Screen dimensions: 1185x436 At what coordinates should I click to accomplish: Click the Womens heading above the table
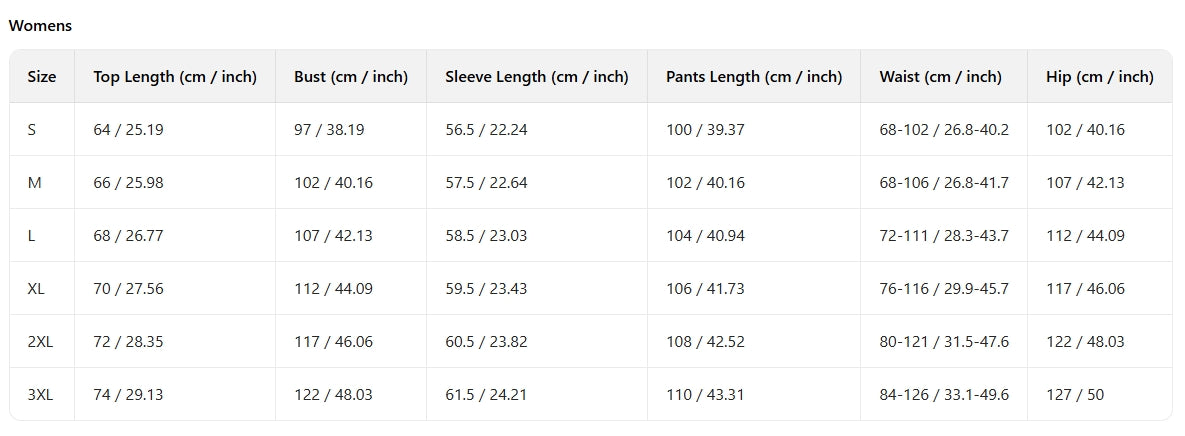tap(40, 26)
